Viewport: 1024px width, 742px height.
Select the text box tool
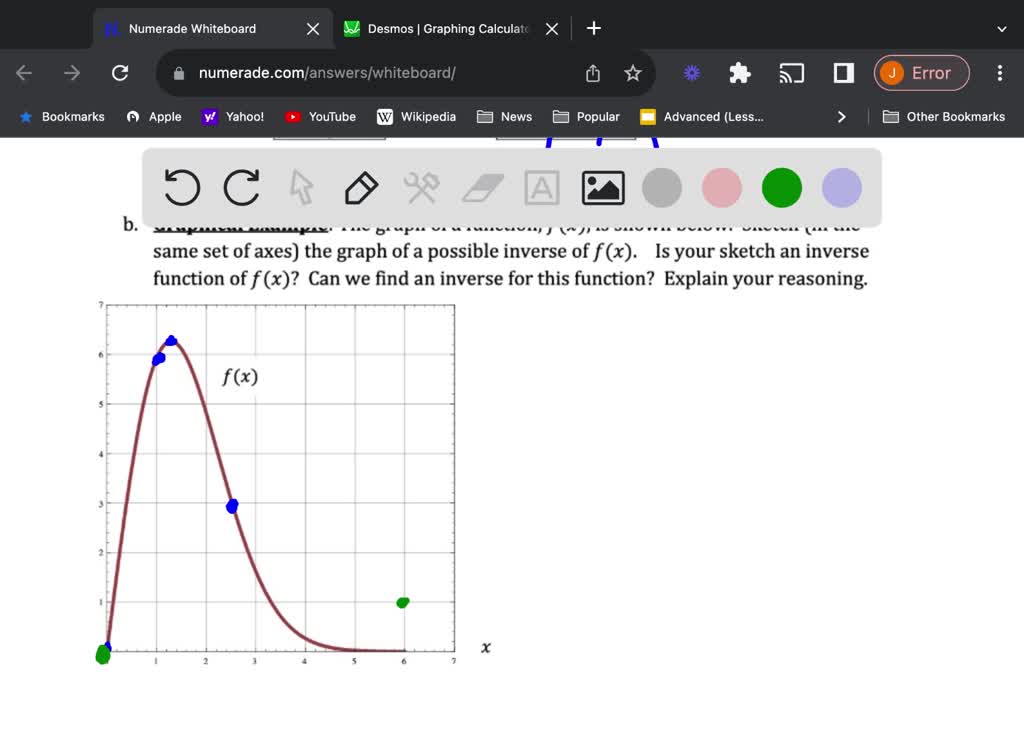coord(542,187)
